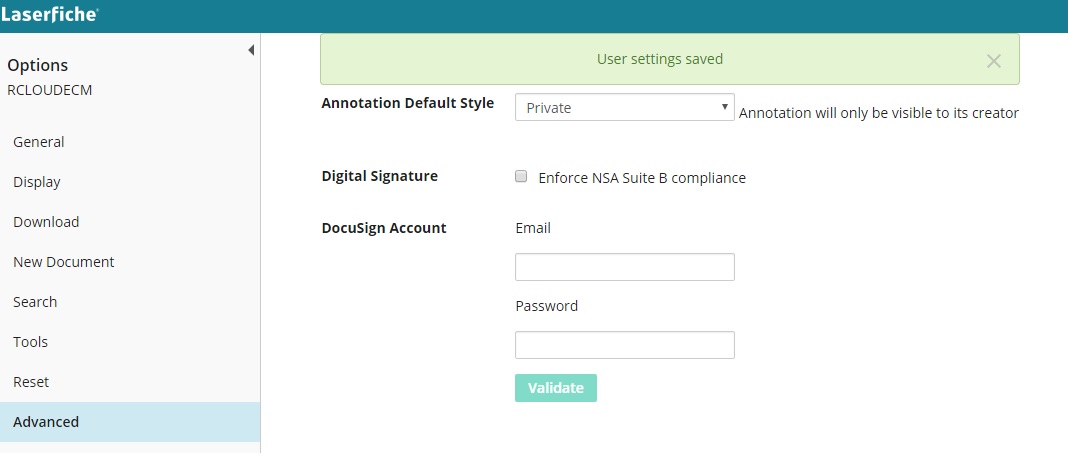Enable Enforce NSA Suite B compliance checkbox
The width and height of the screenshot is (1068, 460).
(521, 177)
